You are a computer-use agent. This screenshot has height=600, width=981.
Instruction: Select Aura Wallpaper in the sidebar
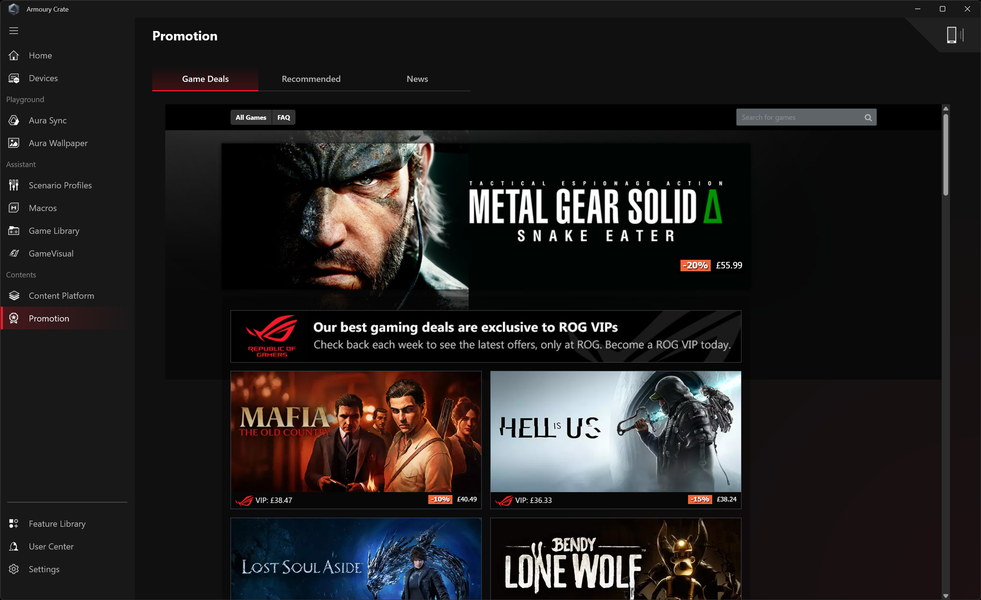[68, 143]
